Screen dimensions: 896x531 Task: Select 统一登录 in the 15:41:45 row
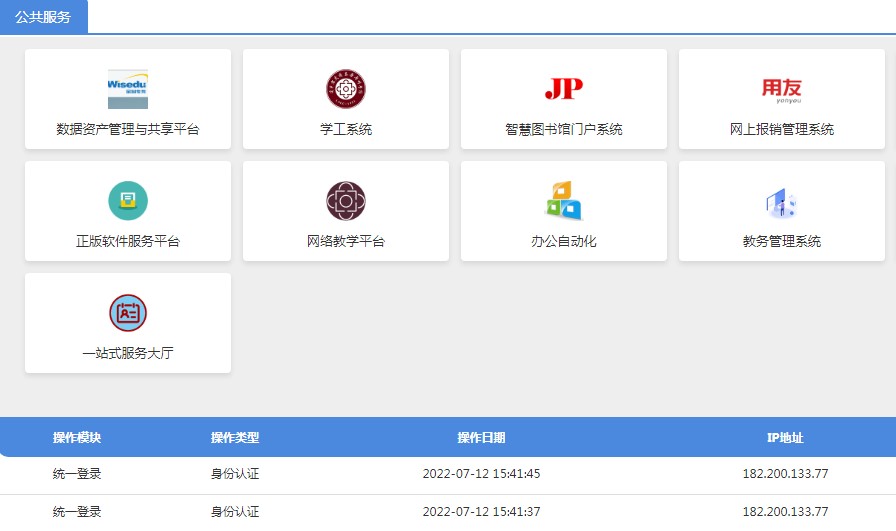pyautogui.click(x=77, y=473)
